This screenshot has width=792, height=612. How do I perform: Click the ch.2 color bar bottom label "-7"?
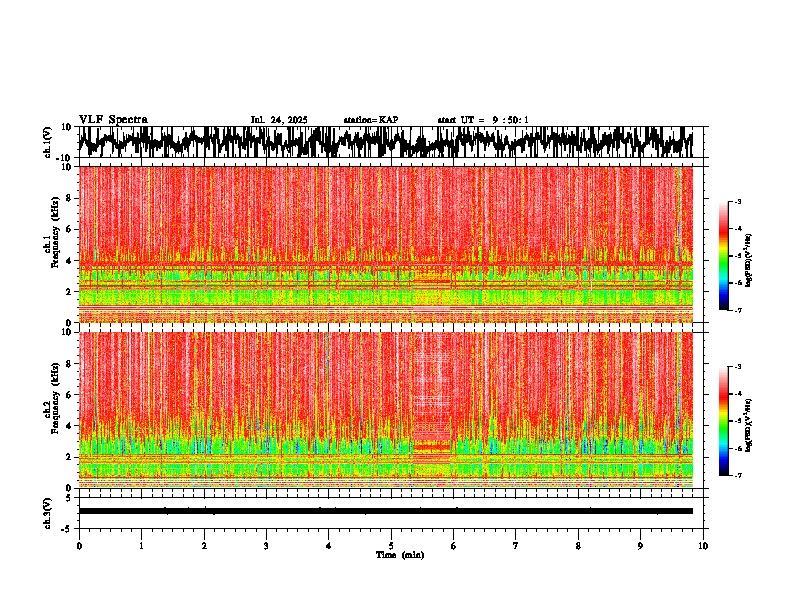tap(737, 475)
